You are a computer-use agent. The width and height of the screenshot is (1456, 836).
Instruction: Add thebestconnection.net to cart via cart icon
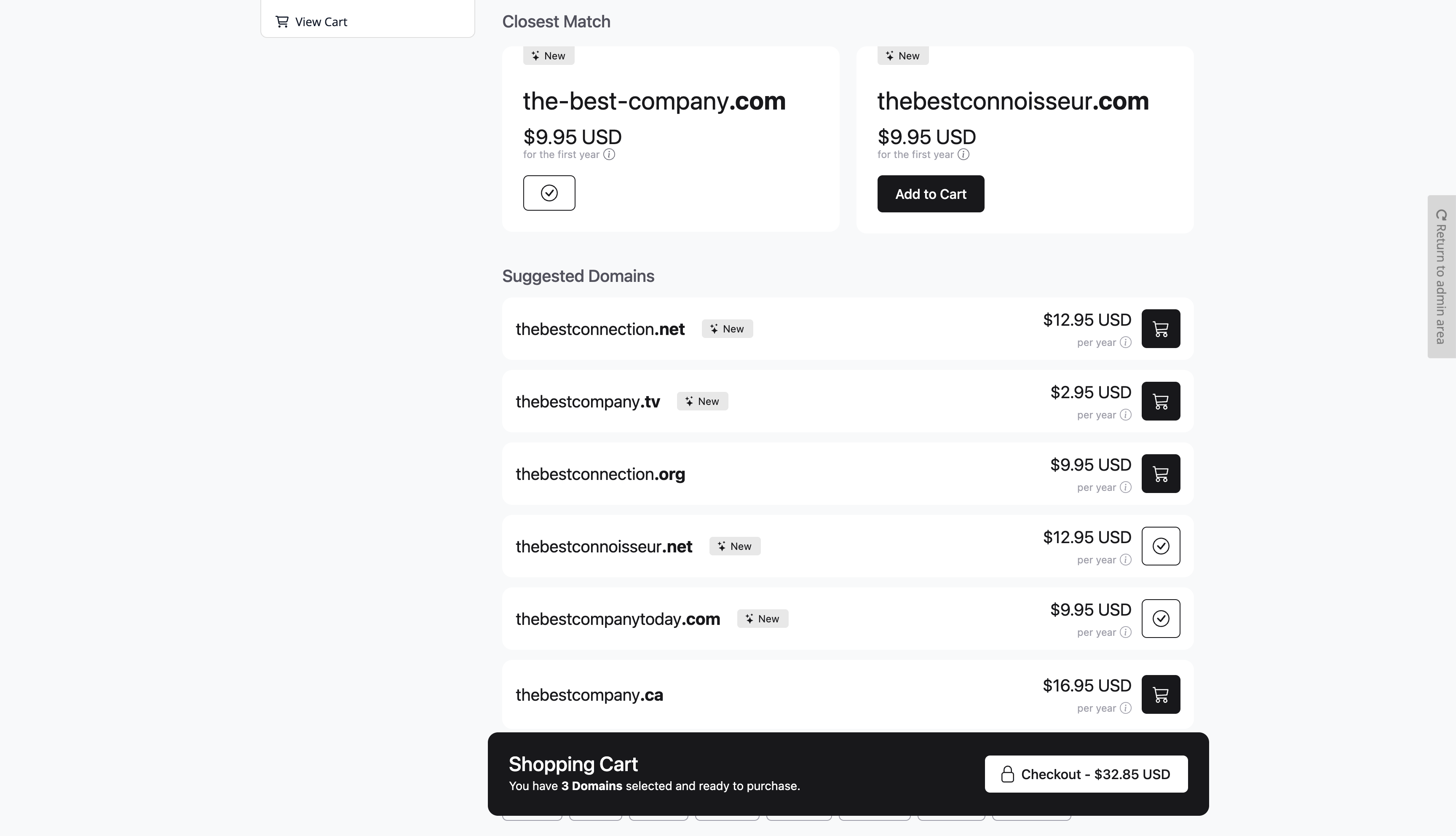point(1160,329)
